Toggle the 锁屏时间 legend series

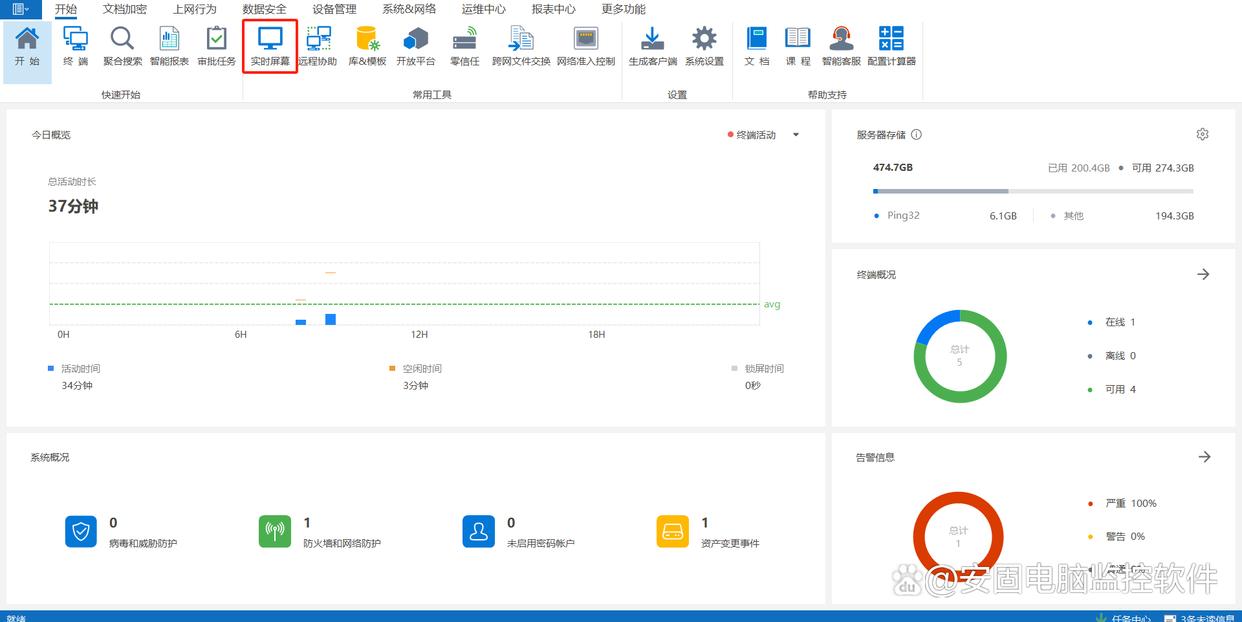click(x=762, y=369)
